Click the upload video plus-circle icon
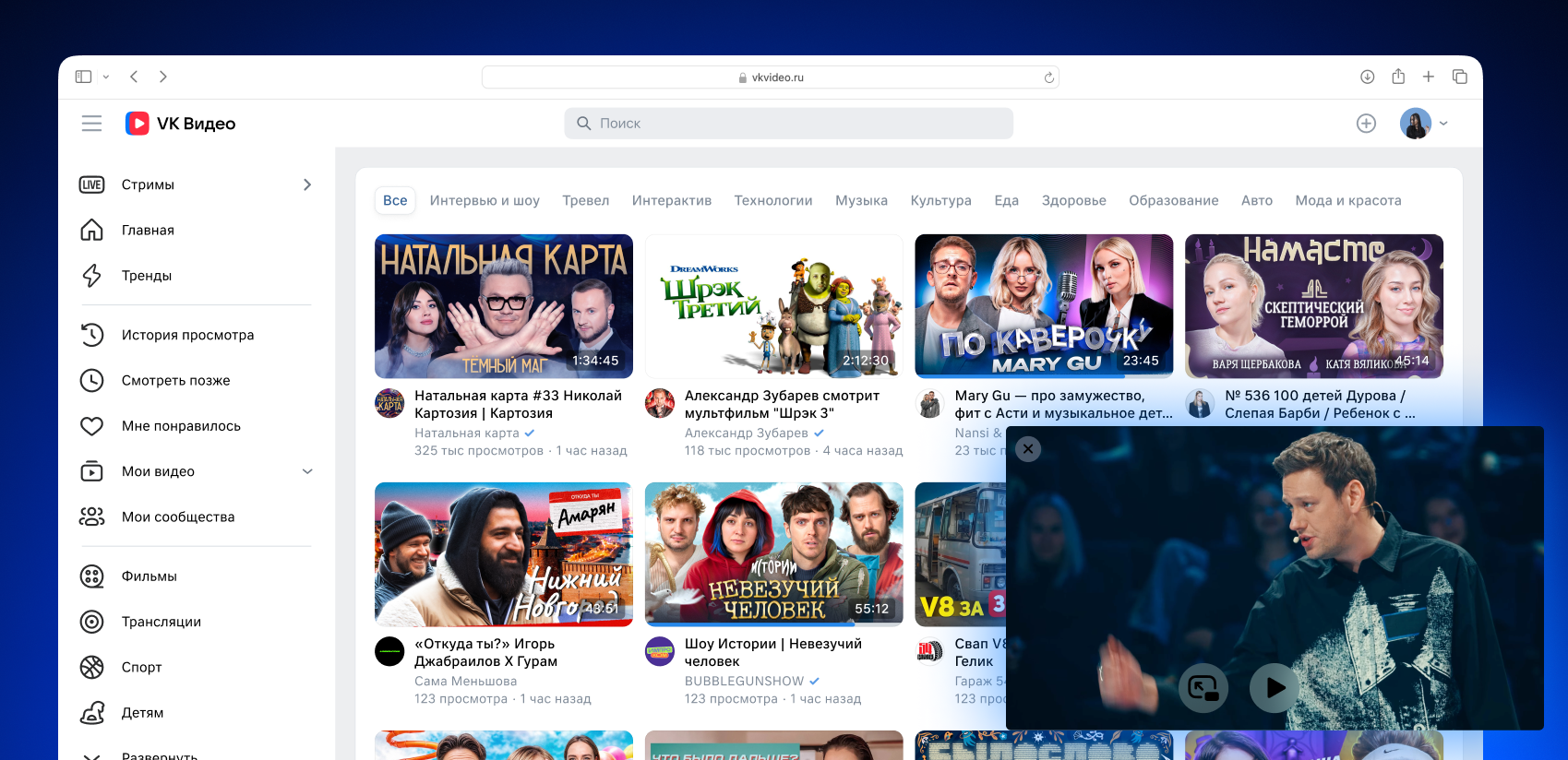 point(1367,124)
